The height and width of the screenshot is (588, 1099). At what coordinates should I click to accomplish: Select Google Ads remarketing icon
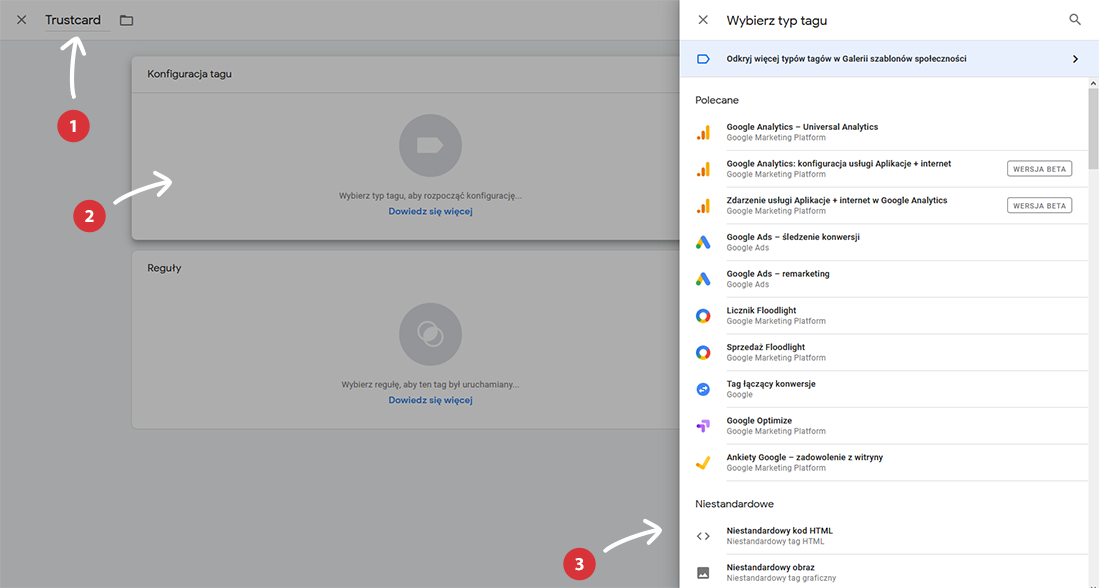(703, 279)
